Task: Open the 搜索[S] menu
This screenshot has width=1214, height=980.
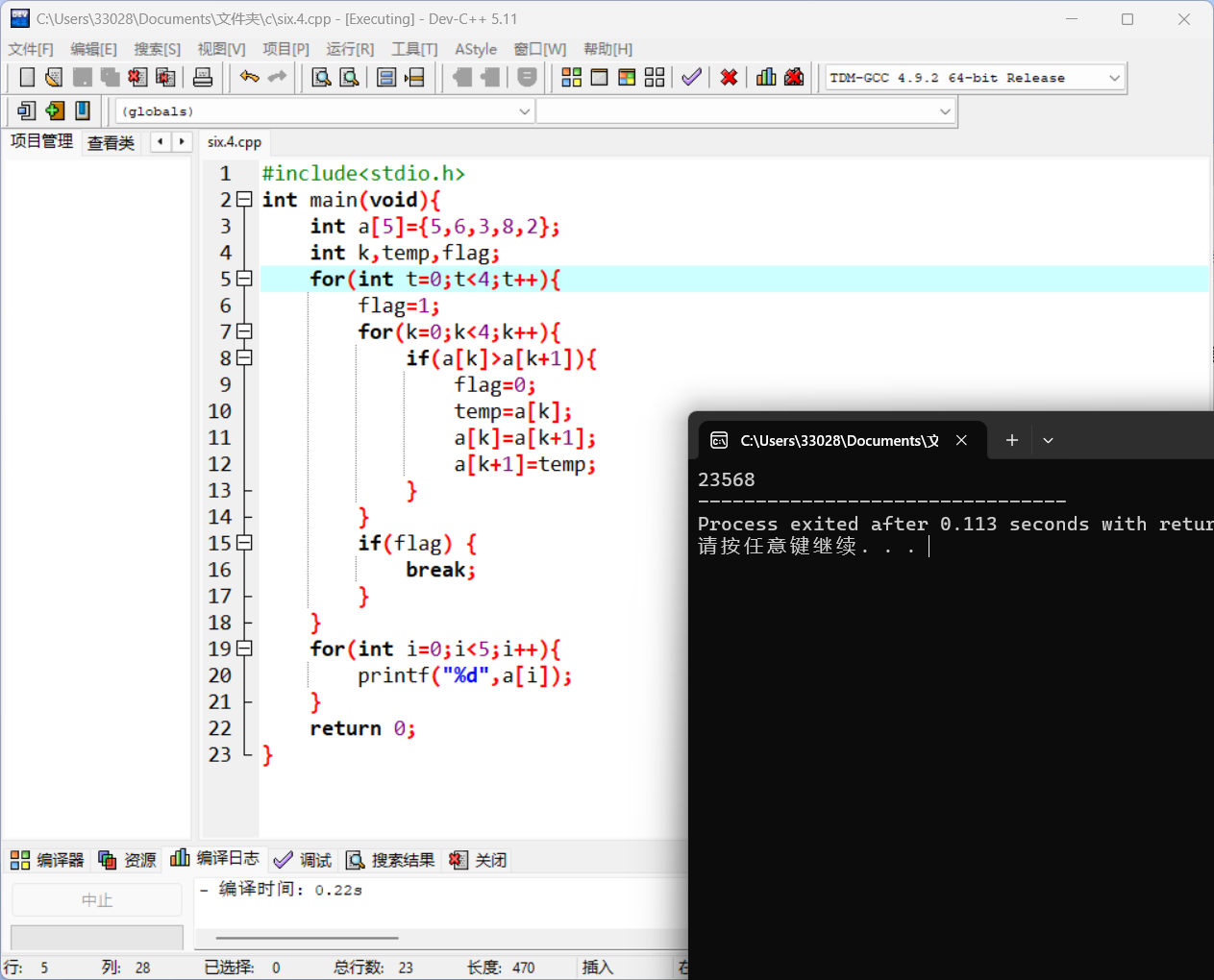Action: [x=157, y=49]
